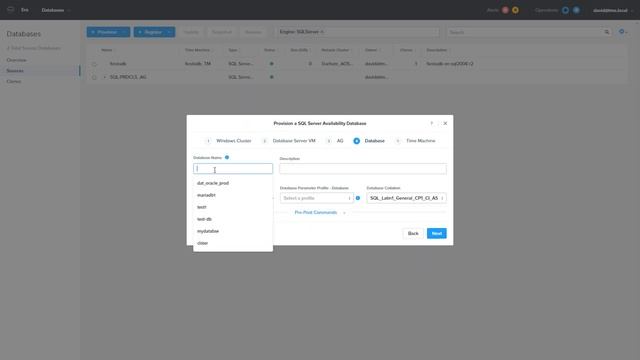Open the Databases dropdown in the top navigation
Screen dimensions: 640x360
point(56,10)
